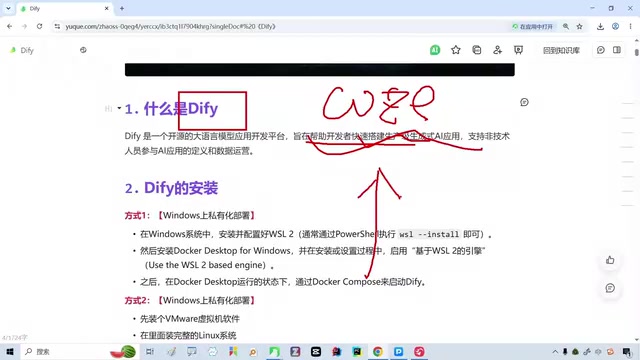Open Chrome downloads icon
The height and width of the screenshot is (360, 640).
pos(600,27)
